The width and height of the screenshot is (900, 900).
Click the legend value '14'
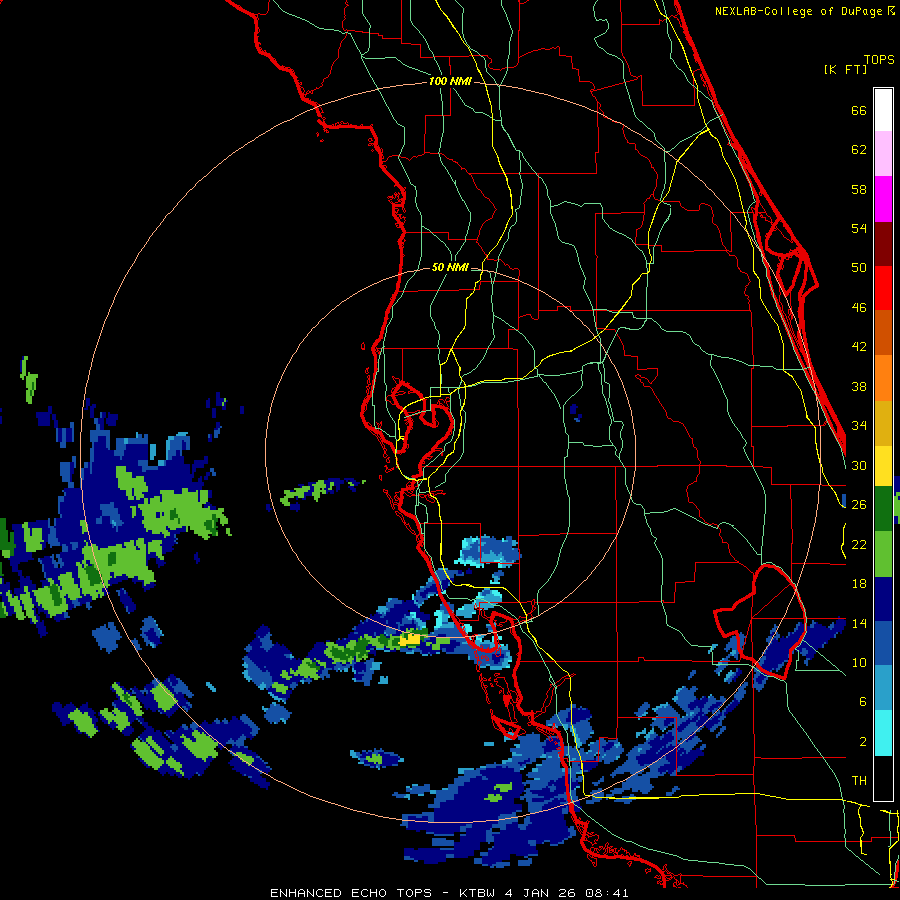coord(859,623)
